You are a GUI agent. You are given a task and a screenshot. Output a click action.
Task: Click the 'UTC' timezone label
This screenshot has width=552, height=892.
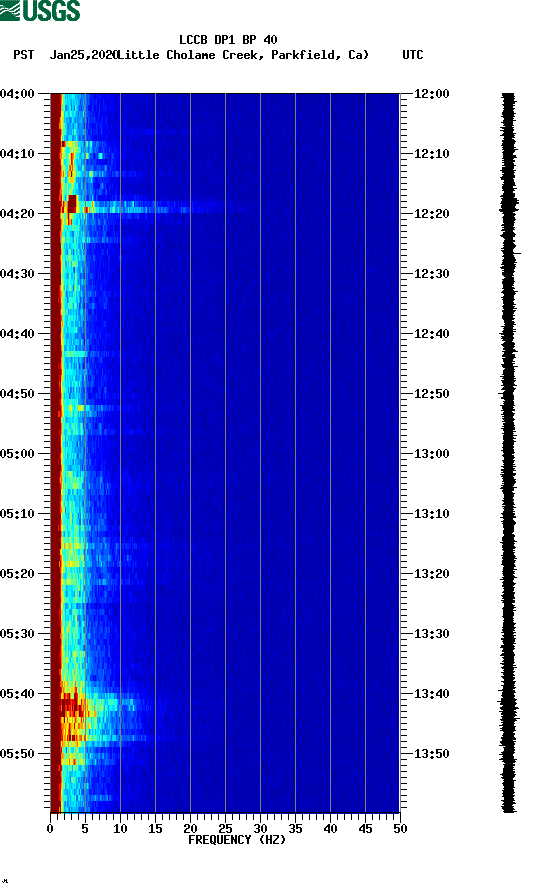pyautogui.click(x=413, y=55)
